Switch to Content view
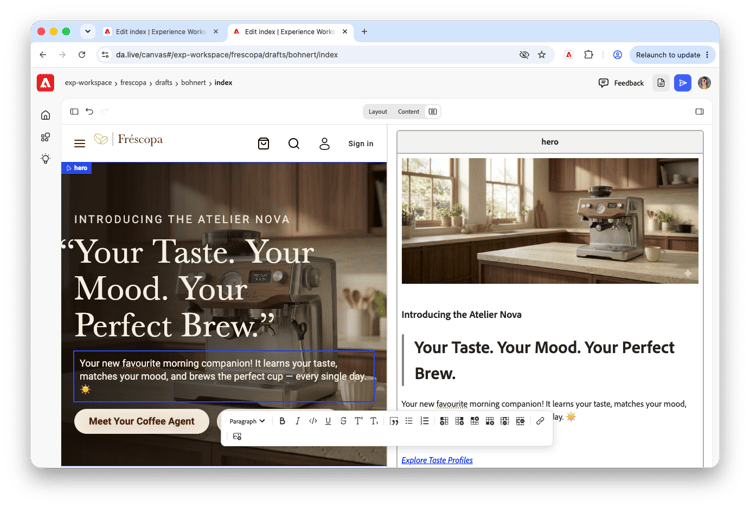750x508 pixels. click(408, 111)
